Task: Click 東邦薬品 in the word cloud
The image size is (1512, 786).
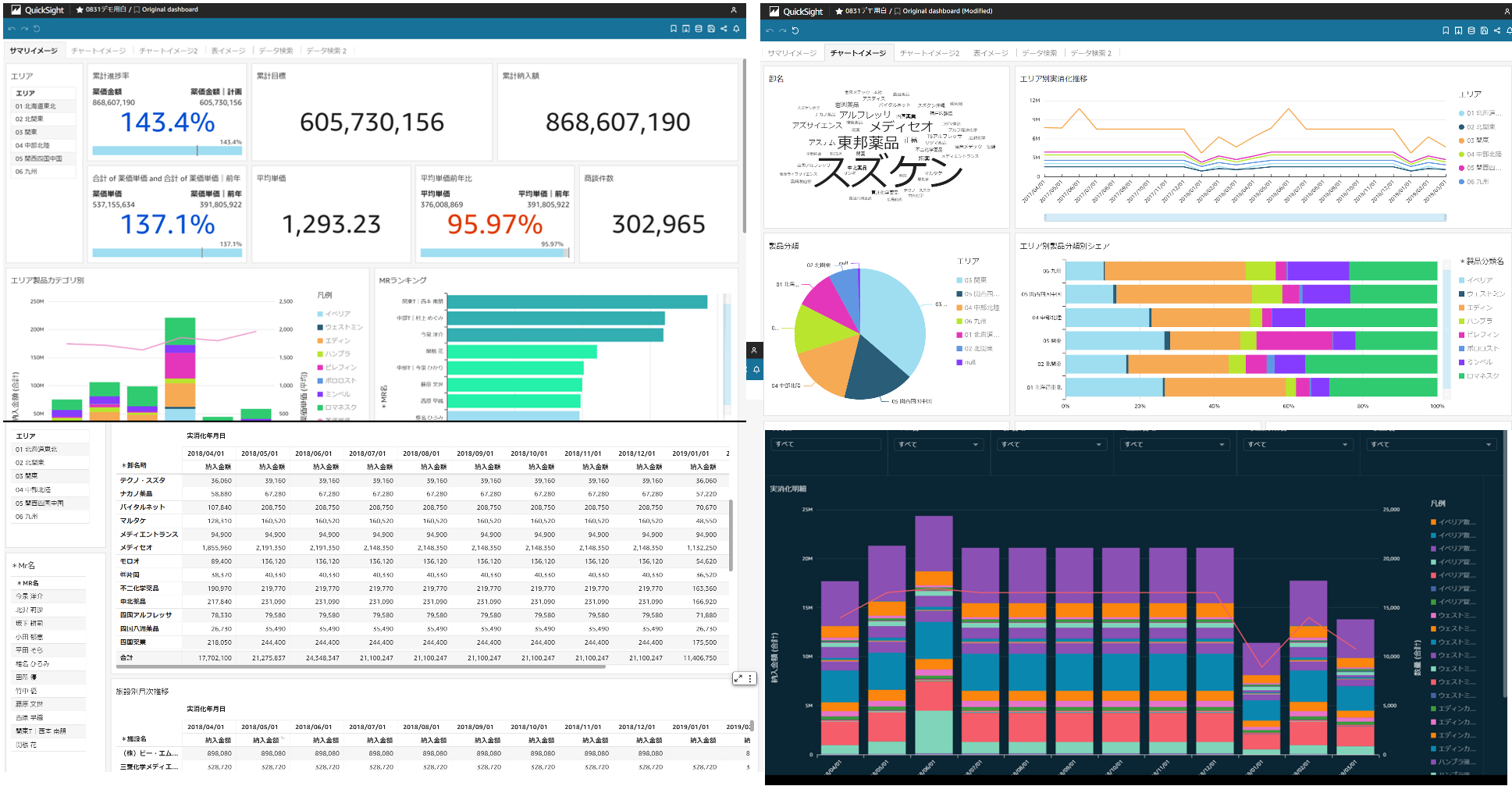Action: (868, 143)
